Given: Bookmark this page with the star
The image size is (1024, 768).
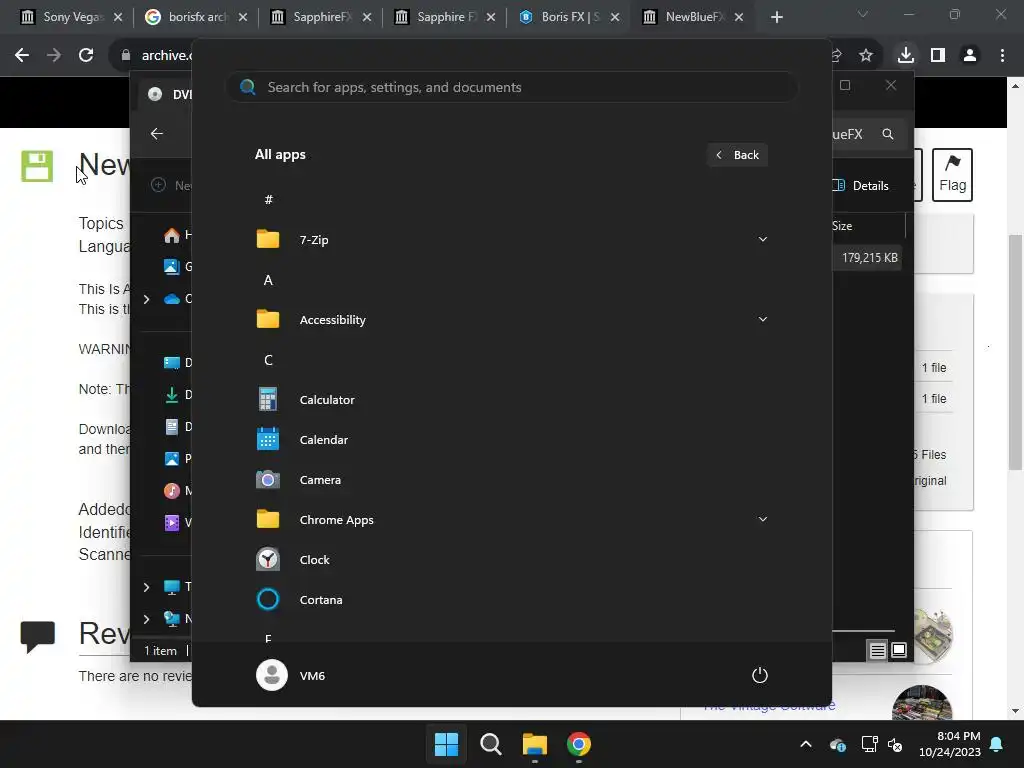Looking at the screenshot, I should point(865,56).
